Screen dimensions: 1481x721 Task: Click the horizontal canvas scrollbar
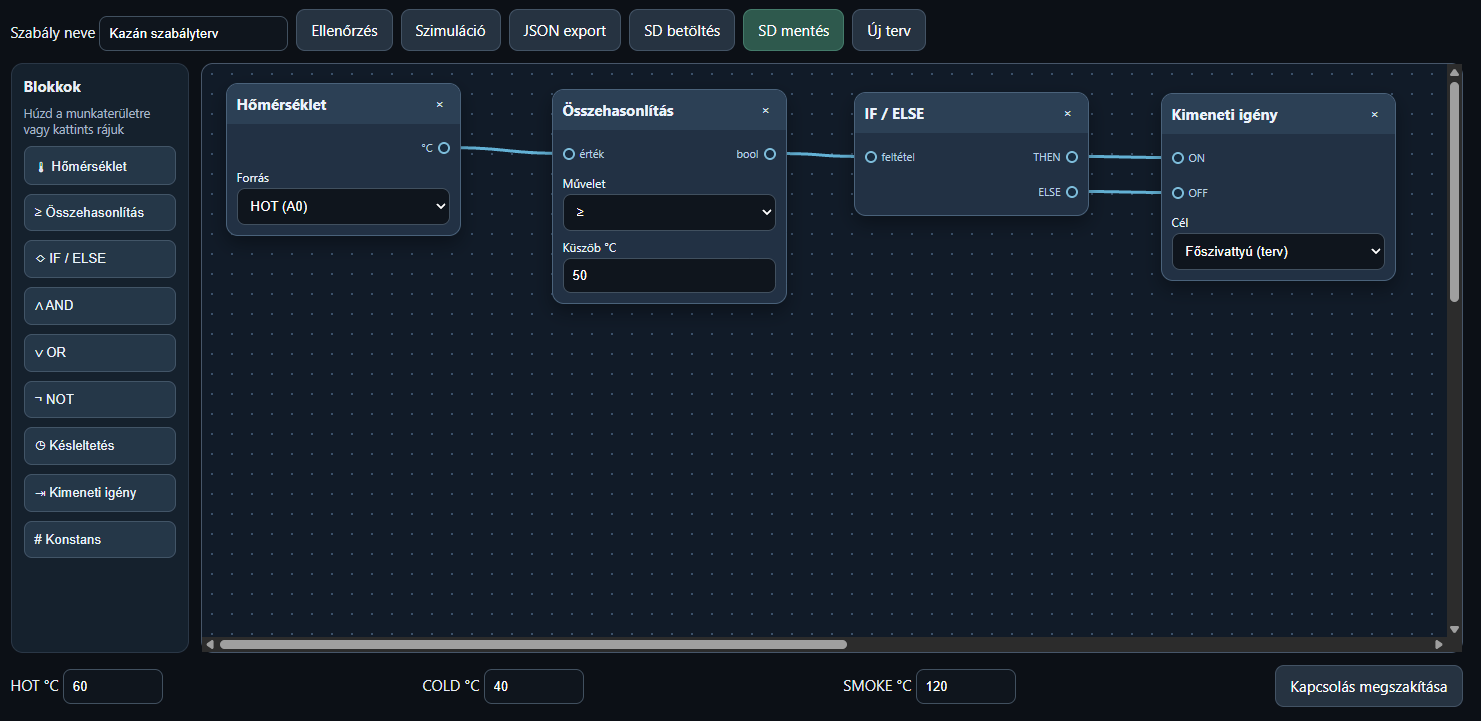coord(533,644)
